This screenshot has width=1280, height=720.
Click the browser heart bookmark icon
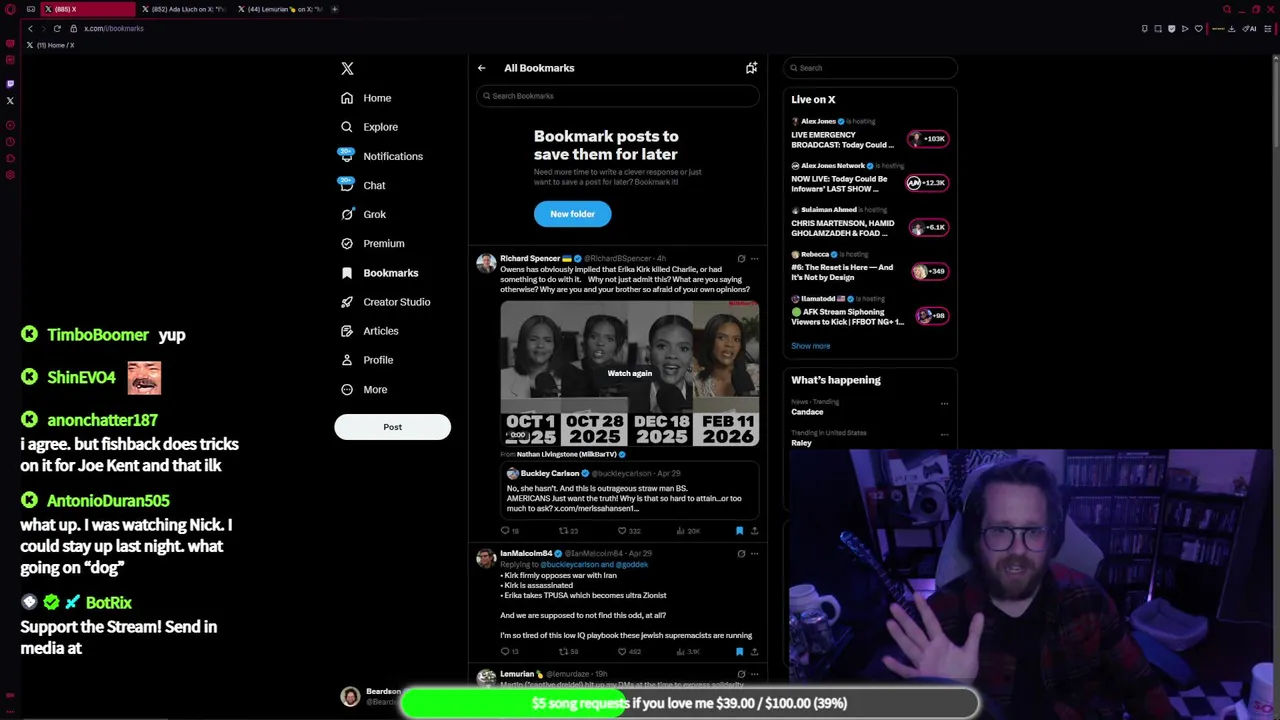[1198, 28]
